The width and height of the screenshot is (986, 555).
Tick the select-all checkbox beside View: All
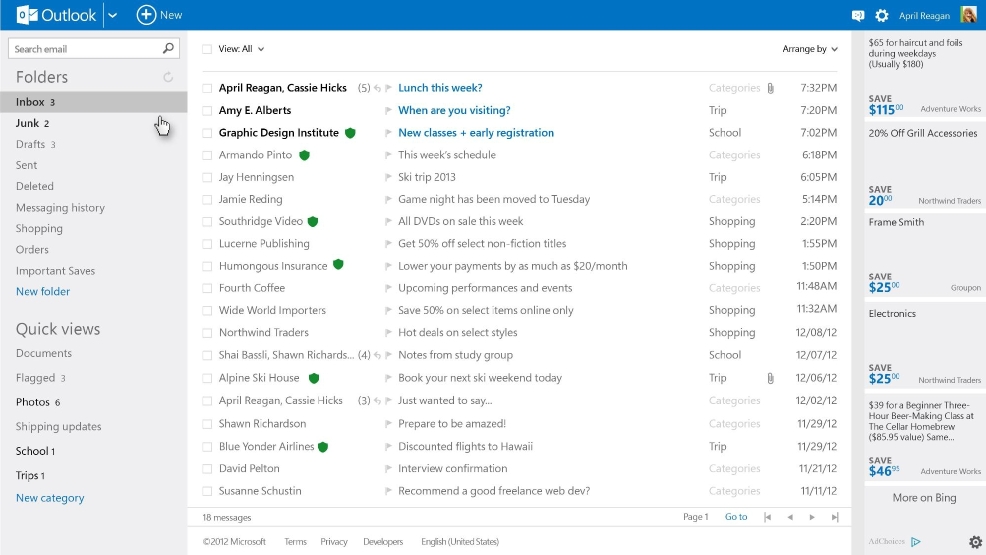coord(207,49)
